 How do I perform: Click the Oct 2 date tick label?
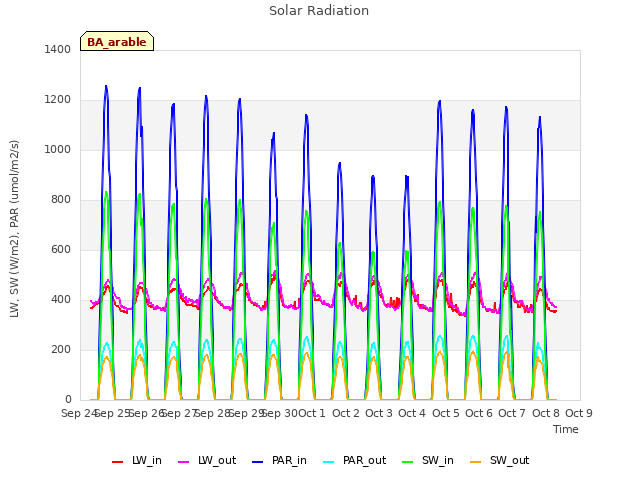click(346, 413)
